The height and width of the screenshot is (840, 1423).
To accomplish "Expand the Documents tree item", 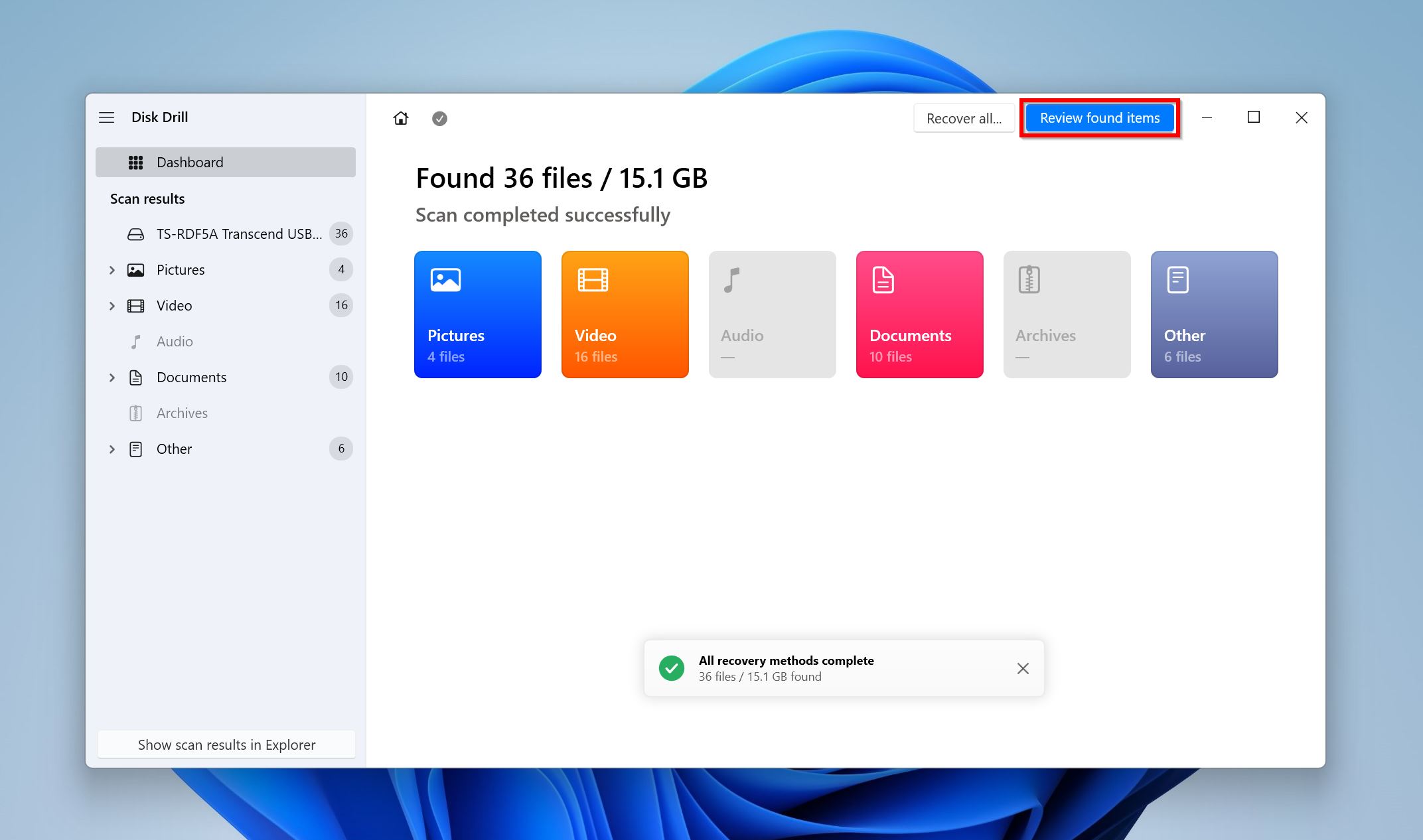I will (x=112, y=378).
